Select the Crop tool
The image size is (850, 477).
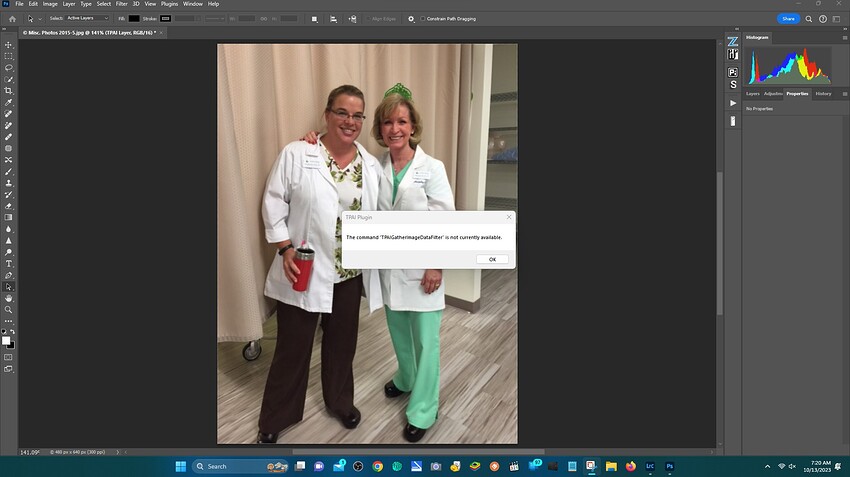click(8, 91)
